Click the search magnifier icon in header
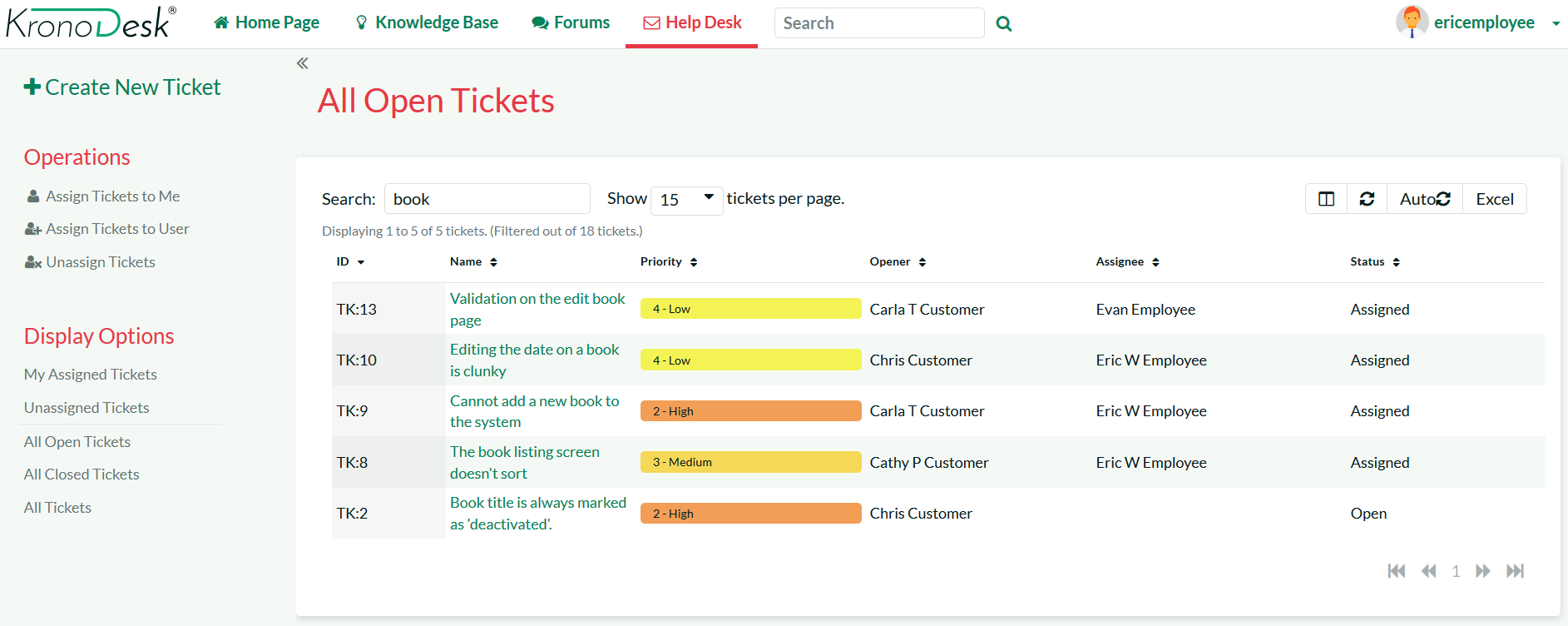 (1004, 24)
